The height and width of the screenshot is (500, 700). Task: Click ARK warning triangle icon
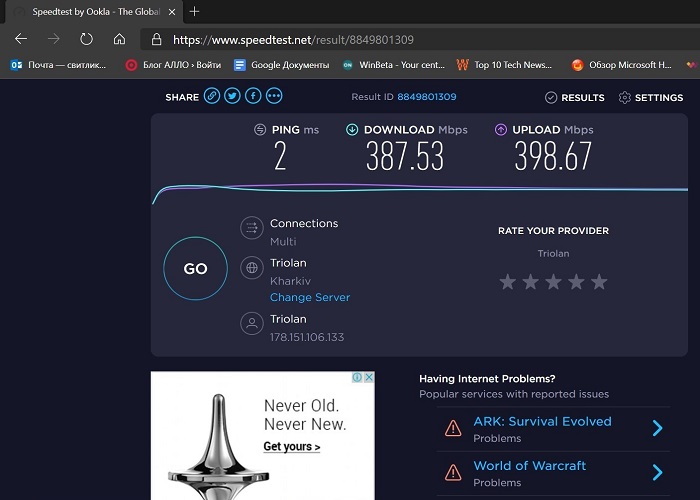(453, 428)
